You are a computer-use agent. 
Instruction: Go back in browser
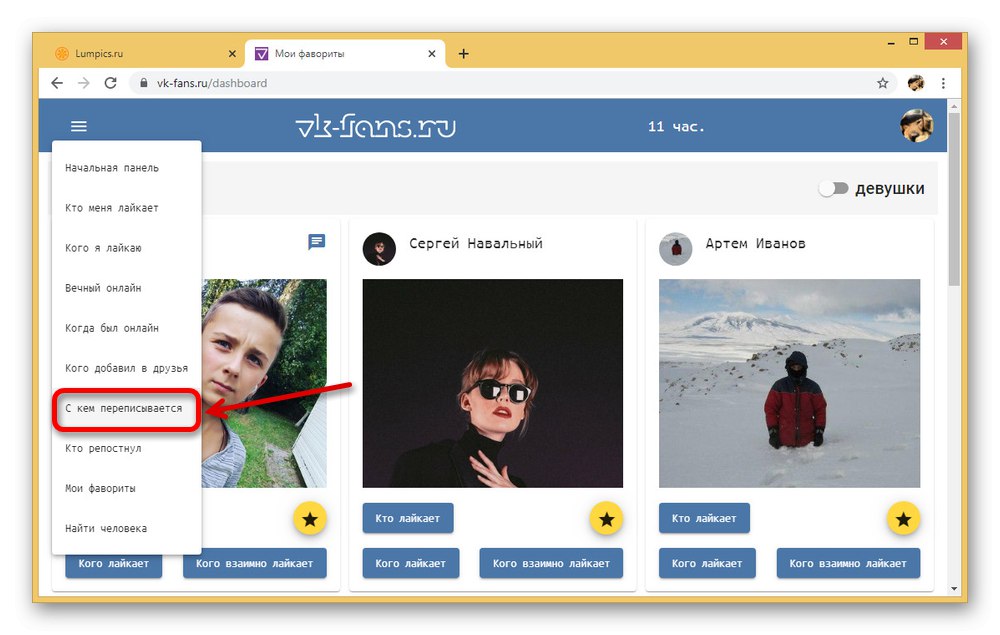[57, 83]
